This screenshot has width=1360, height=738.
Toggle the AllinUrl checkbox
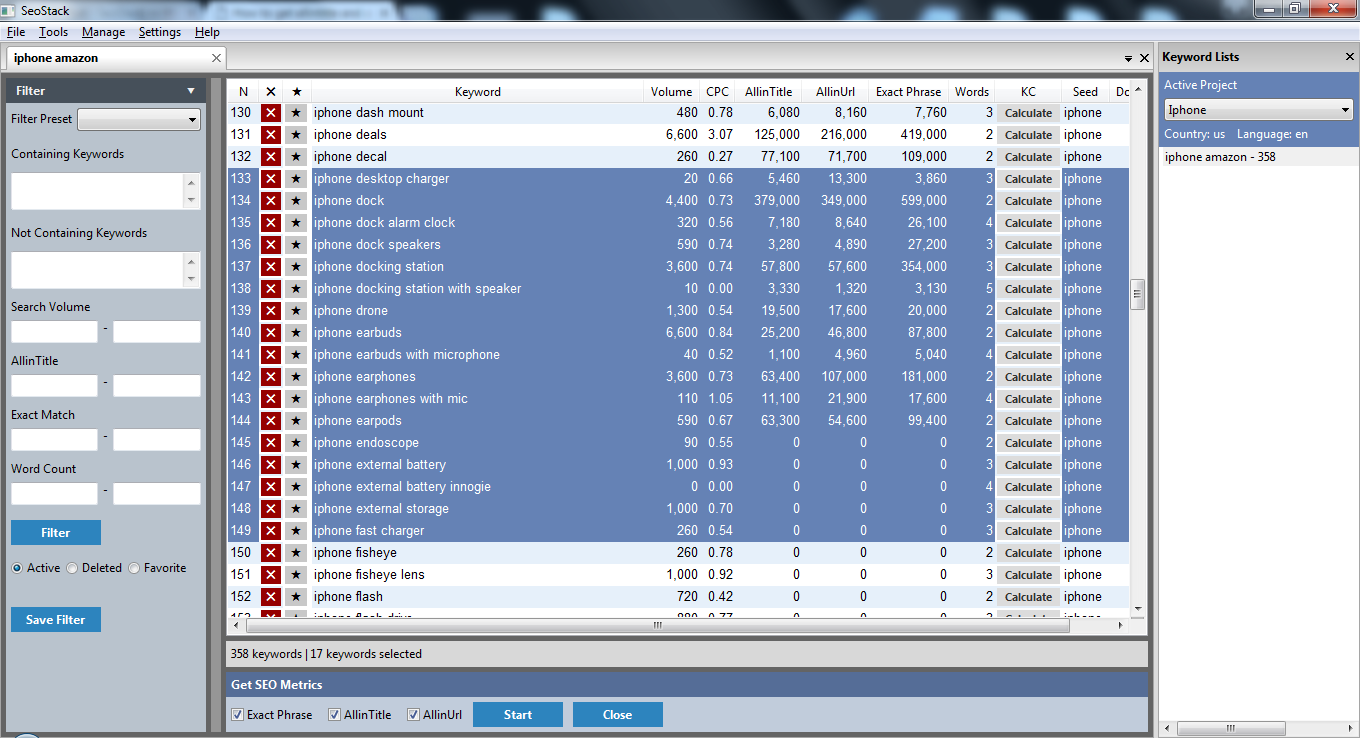pyautogui.click(x=413, y=715)
